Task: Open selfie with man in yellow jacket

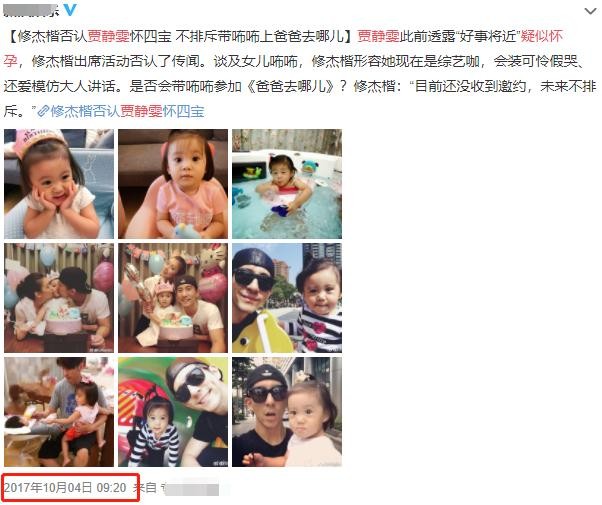Action: pos(287,298)
